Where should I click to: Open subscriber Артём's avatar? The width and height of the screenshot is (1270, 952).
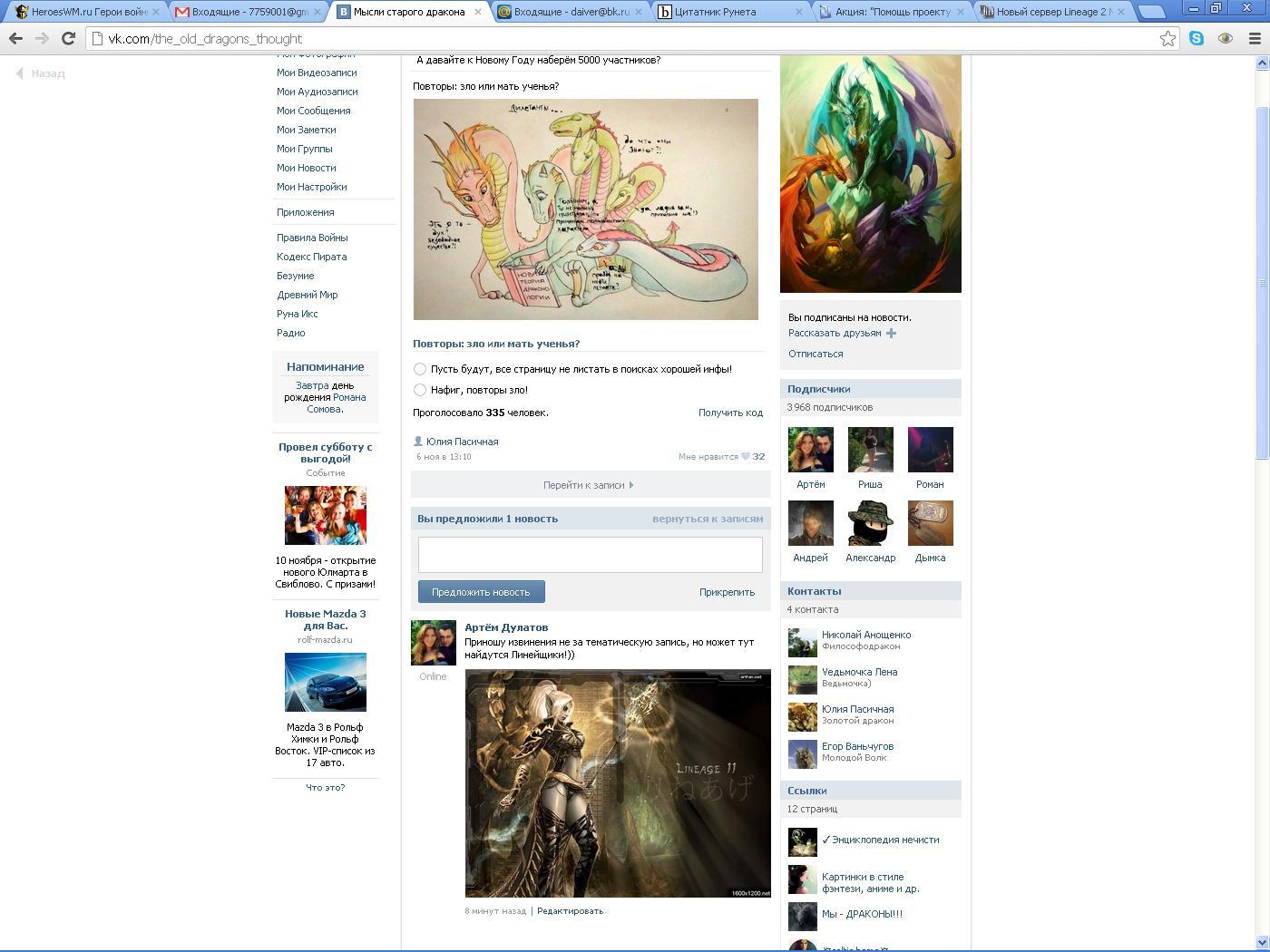click(x=810, y=450)
